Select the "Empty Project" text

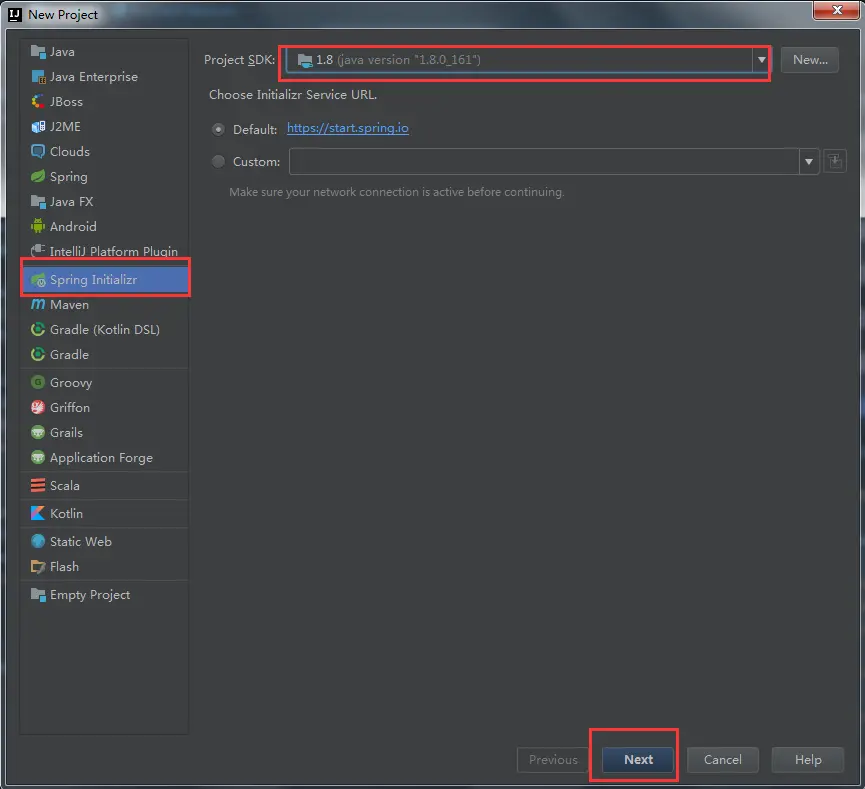tap(90, 595)
